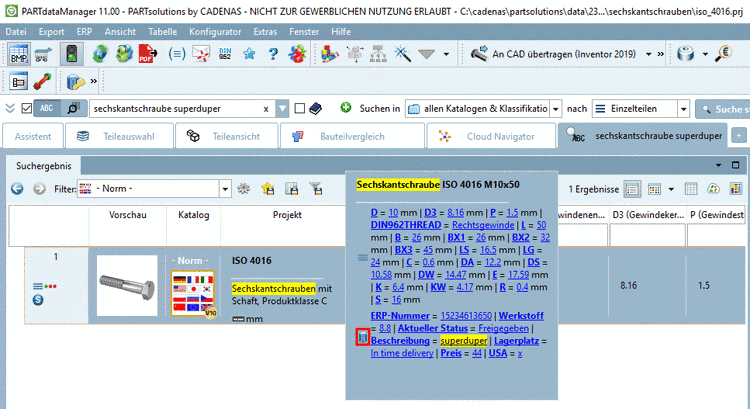This screenshot has height=409, width=750.
Task: Click the Preis link
Action: pyautogui.click(x=451, y=353)
